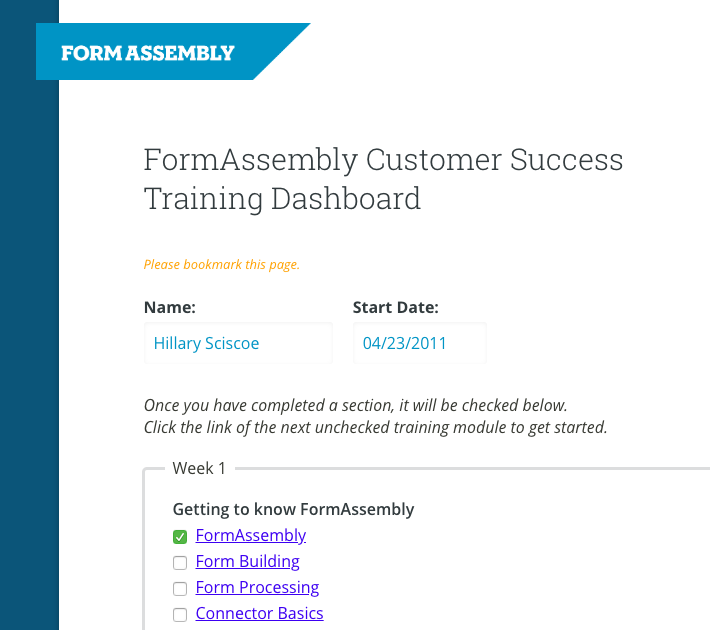Uncheck the green FormAssembly module checkbox
710x630 pixels.
click(x=180, y=537)
